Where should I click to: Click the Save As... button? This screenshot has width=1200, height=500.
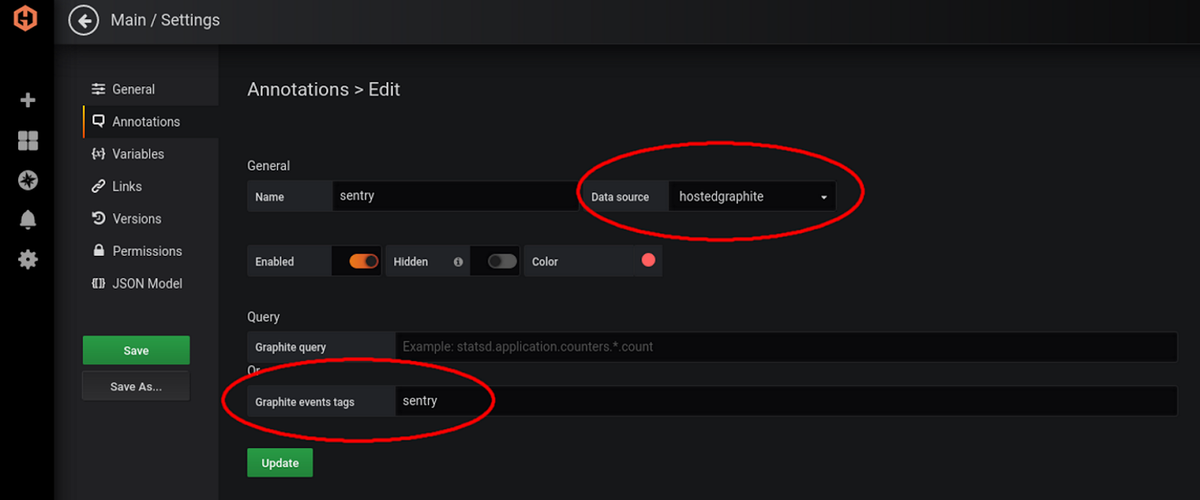coord(136,386)
